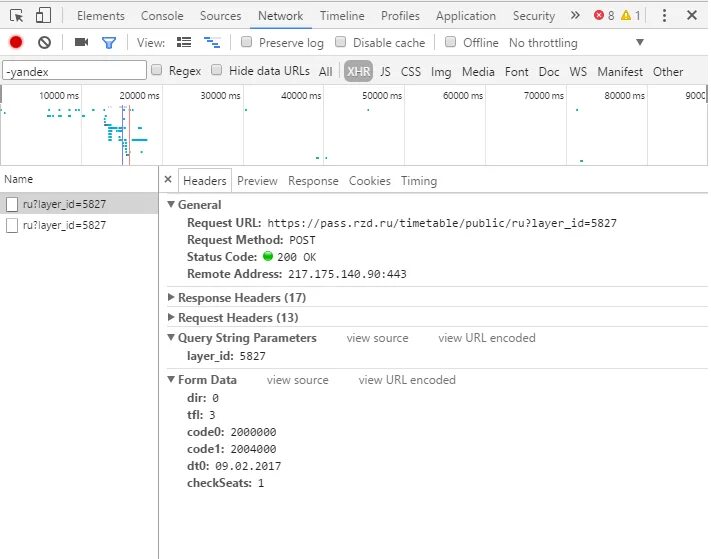
Task: Open the Timeline tab
Action: pyautogui.click(x=342, y=16)
